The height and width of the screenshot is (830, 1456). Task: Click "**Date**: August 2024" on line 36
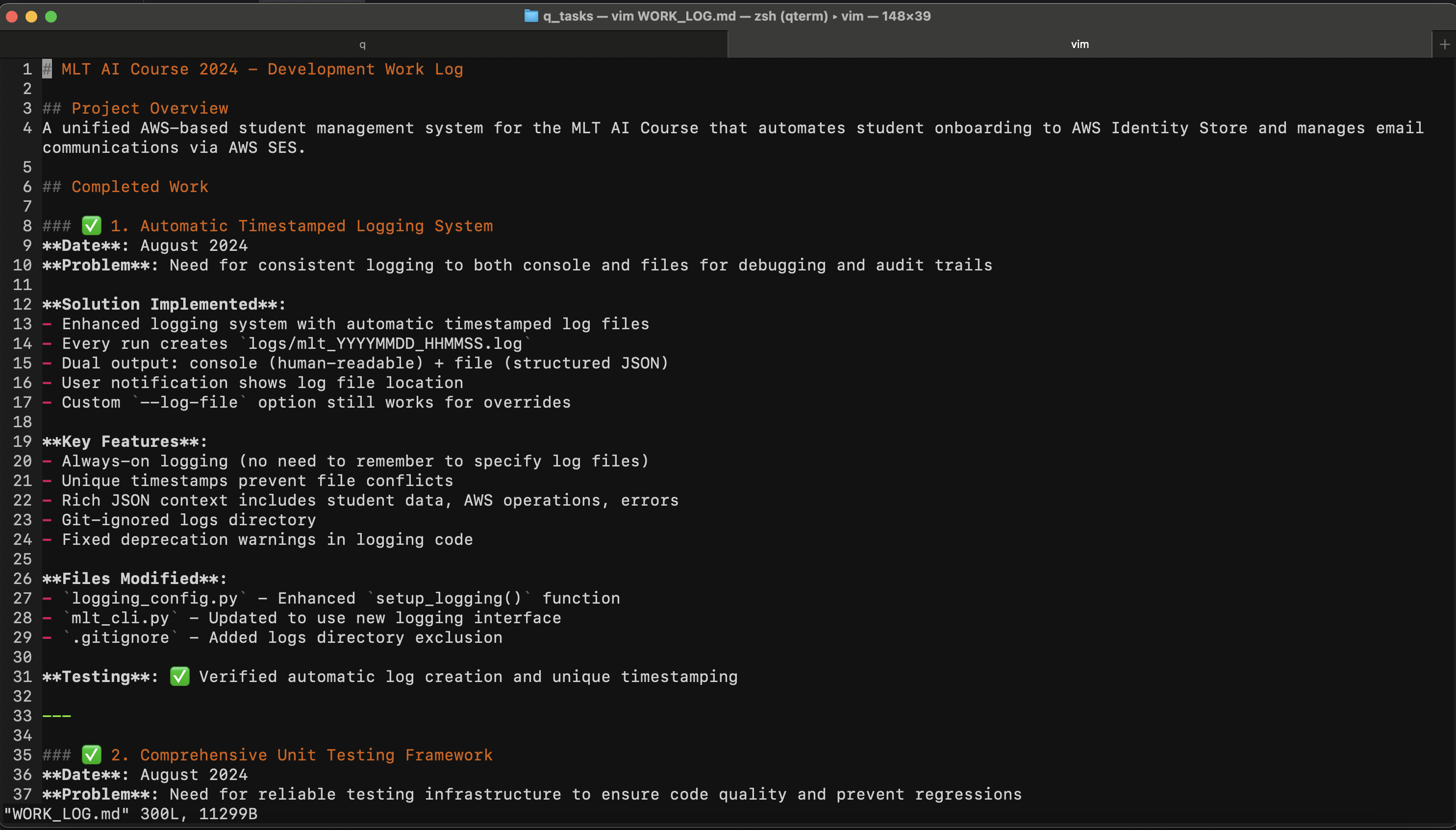point(145,775)
